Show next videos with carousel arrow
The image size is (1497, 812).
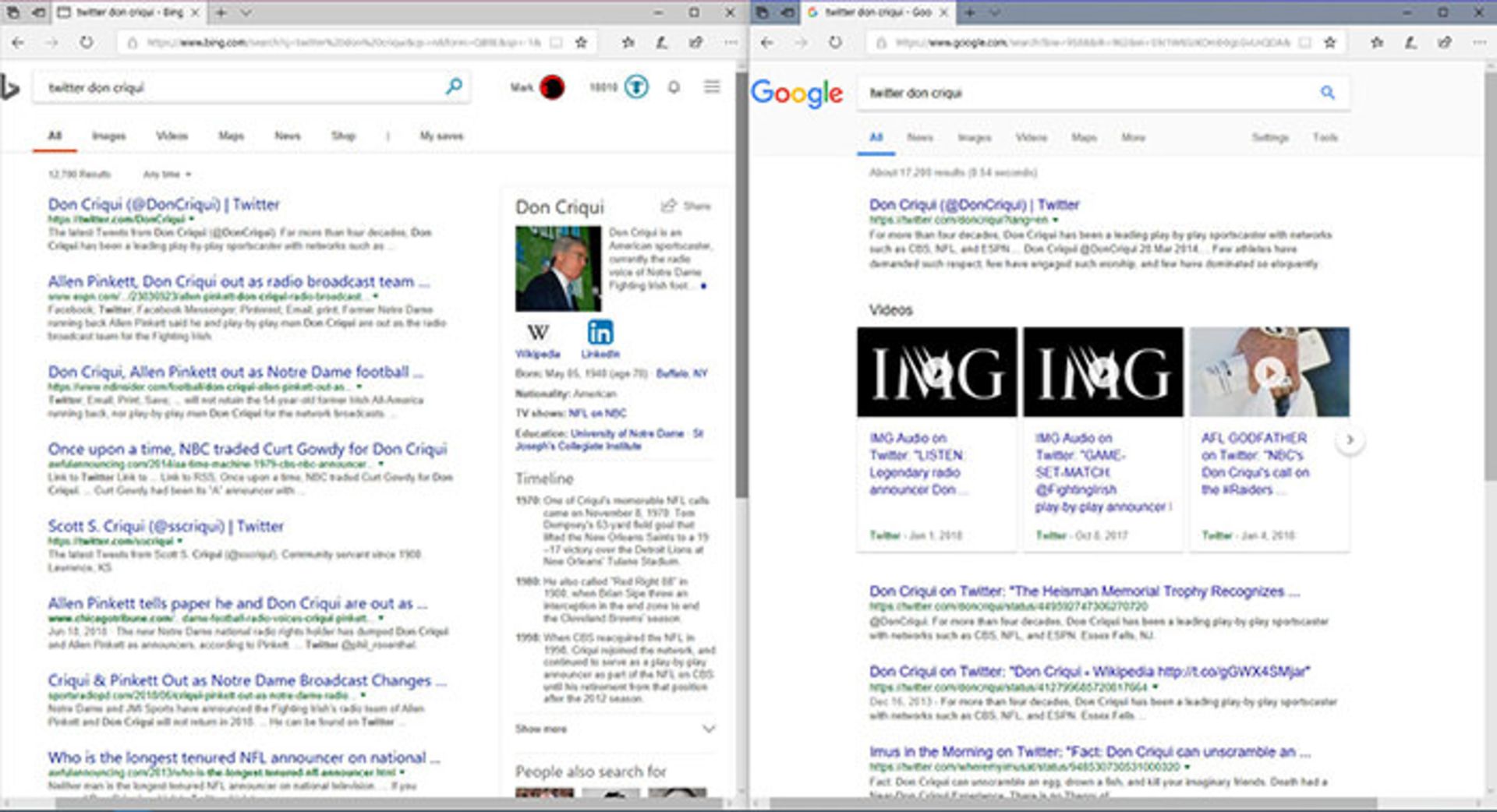[1350, 440]
